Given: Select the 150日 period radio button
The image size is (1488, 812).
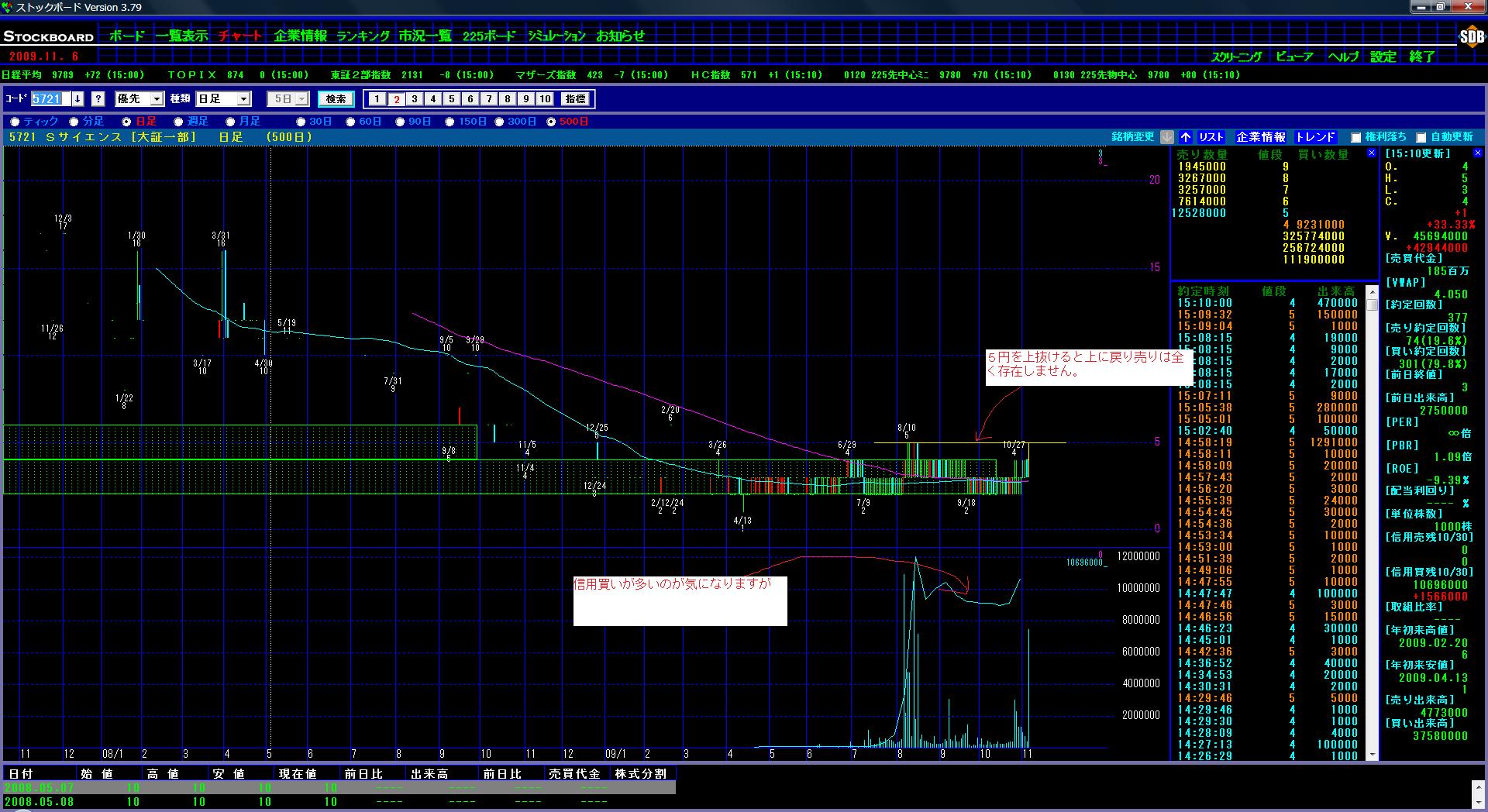Looking at the screenshot, I should (x=450, y=122).
